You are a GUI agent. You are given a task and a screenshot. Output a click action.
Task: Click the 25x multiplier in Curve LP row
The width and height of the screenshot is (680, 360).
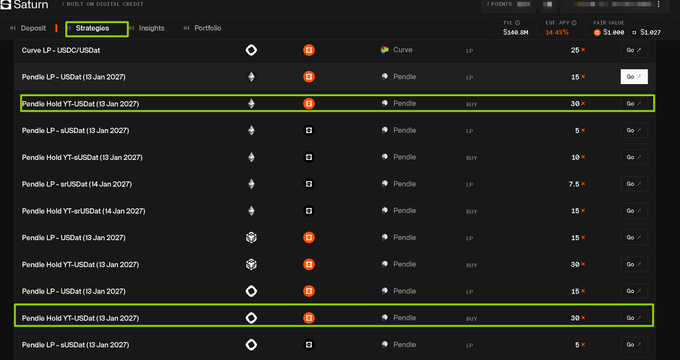click(578, 50)
